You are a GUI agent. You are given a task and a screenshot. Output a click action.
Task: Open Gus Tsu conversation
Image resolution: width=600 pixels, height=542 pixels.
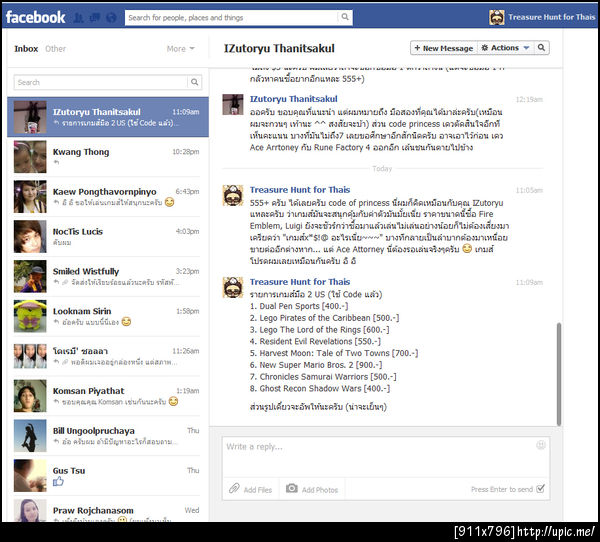(x=108, y=475)
